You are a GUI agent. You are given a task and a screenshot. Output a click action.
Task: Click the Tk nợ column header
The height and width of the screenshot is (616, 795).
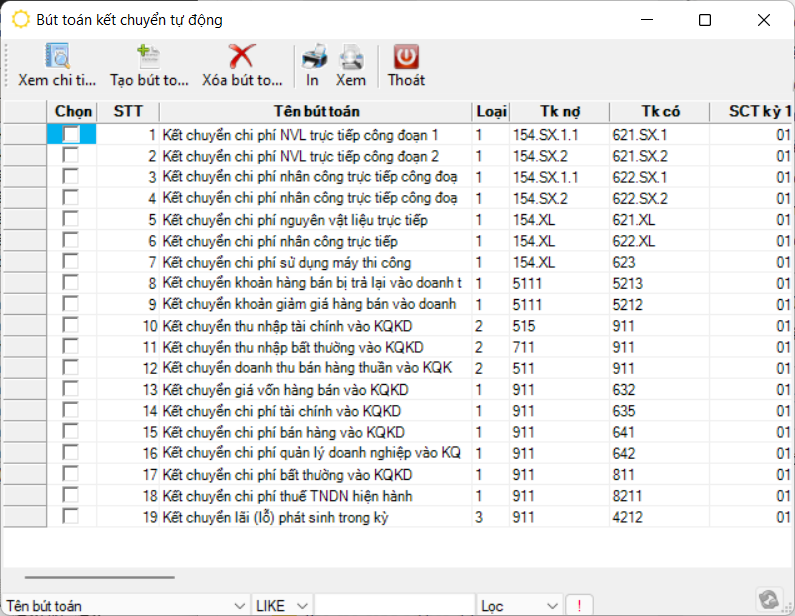tap(559, 111)
